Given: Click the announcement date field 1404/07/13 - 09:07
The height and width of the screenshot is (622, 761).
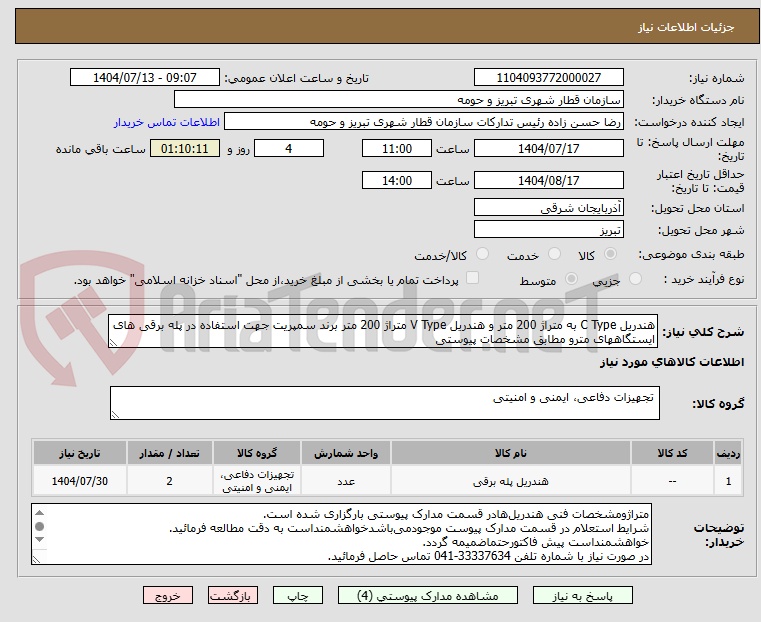Looking at the screenshot, I should pos(145,78).
